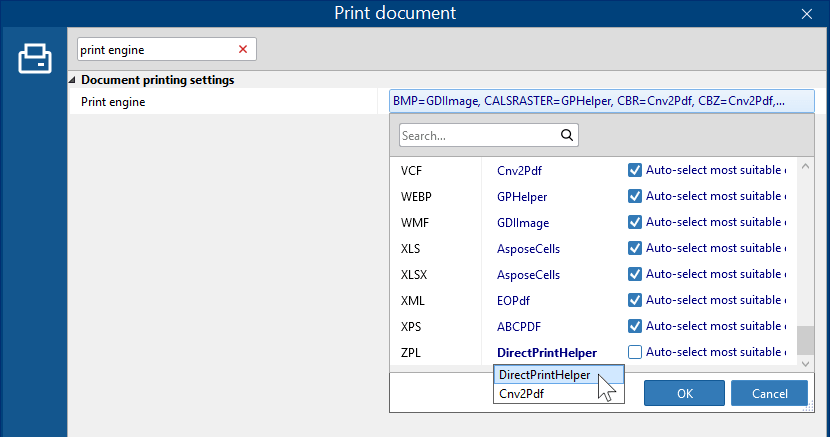The image size is (830, 437).
Task: Open engine dropdown for VCF row
Action: tap(519, 170)
